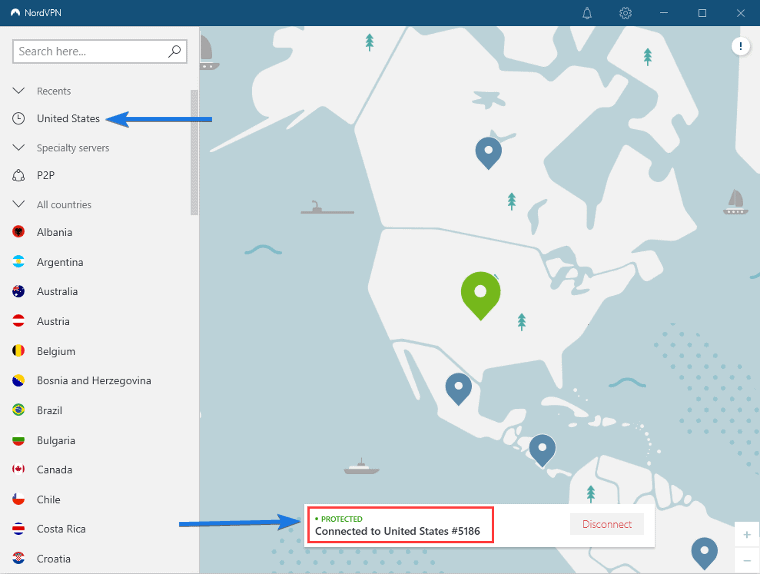The image size is (760, 574).
Task: Connect to Costa Rica in country list
Action: (x=61, y=529)
